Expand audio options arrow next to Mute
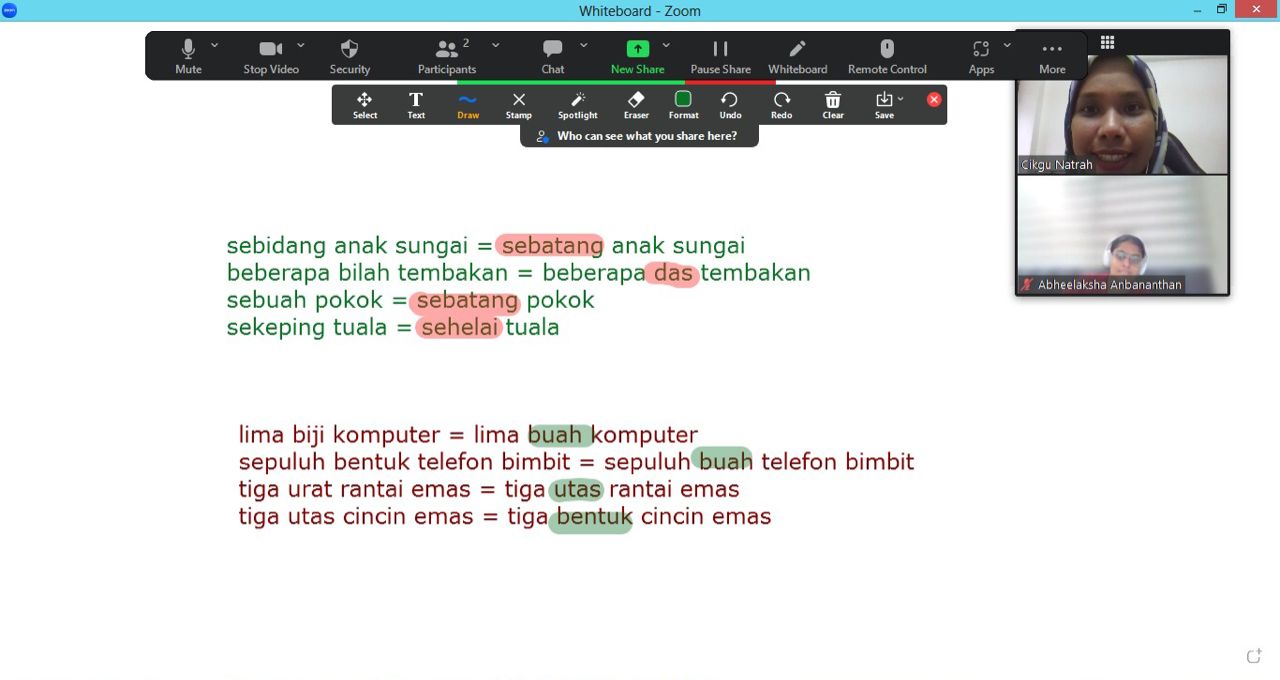The height and width of the screenshot is (680, 1280). (214, 45)
